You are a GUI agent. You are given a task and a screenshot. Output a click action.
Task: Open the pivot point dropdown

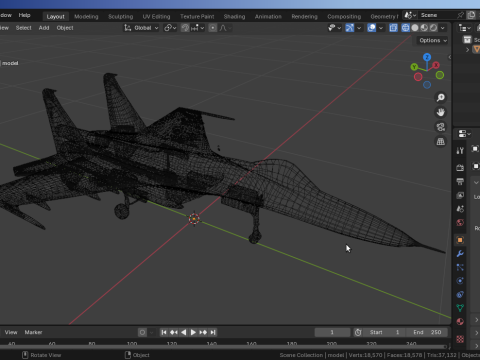(x=170, y=28)
